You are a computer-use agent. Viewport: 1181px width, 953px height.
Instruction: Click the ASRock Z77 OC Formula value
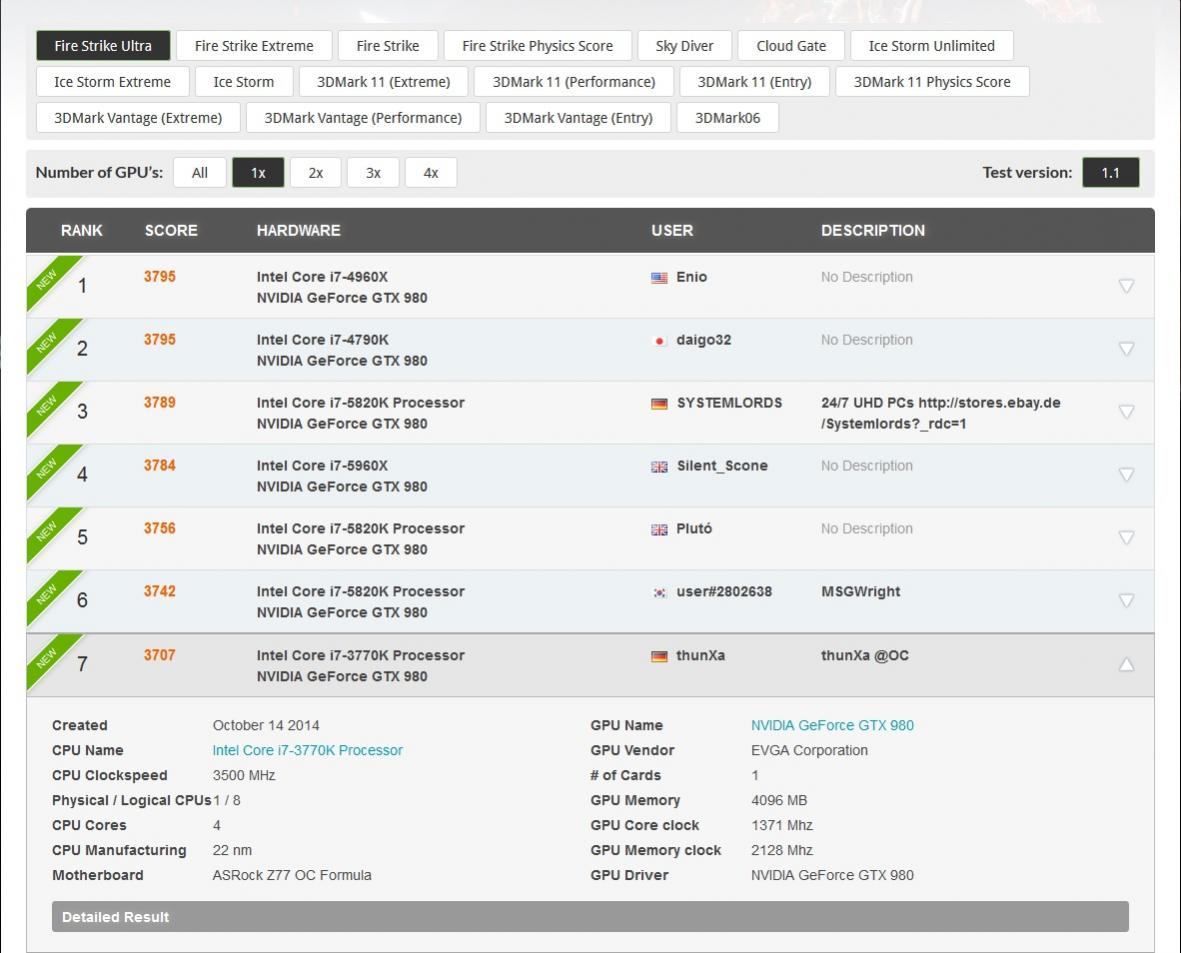click(291, 875)
